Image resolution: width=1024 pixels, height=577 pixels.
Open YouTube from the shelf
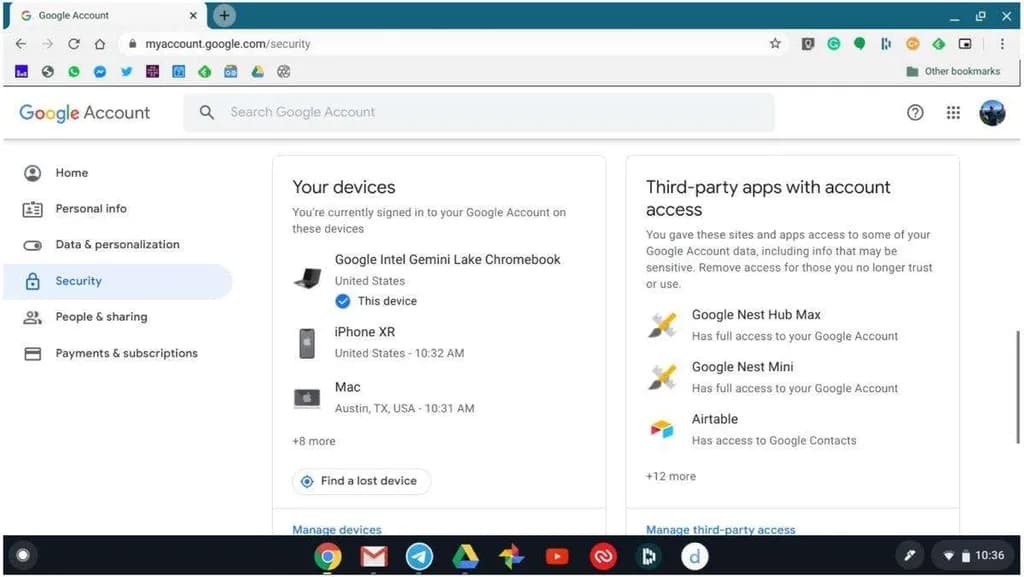[x=557, y=556]
